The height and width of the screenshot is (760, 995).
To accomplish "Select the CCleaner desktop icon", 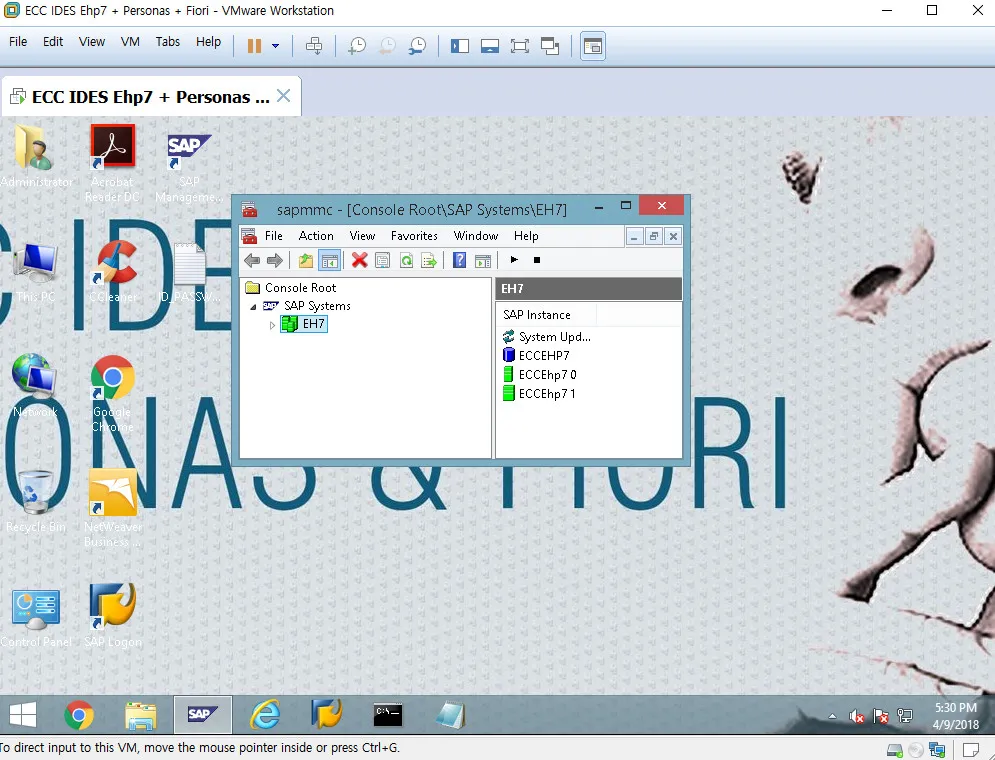I will (114, 271).
